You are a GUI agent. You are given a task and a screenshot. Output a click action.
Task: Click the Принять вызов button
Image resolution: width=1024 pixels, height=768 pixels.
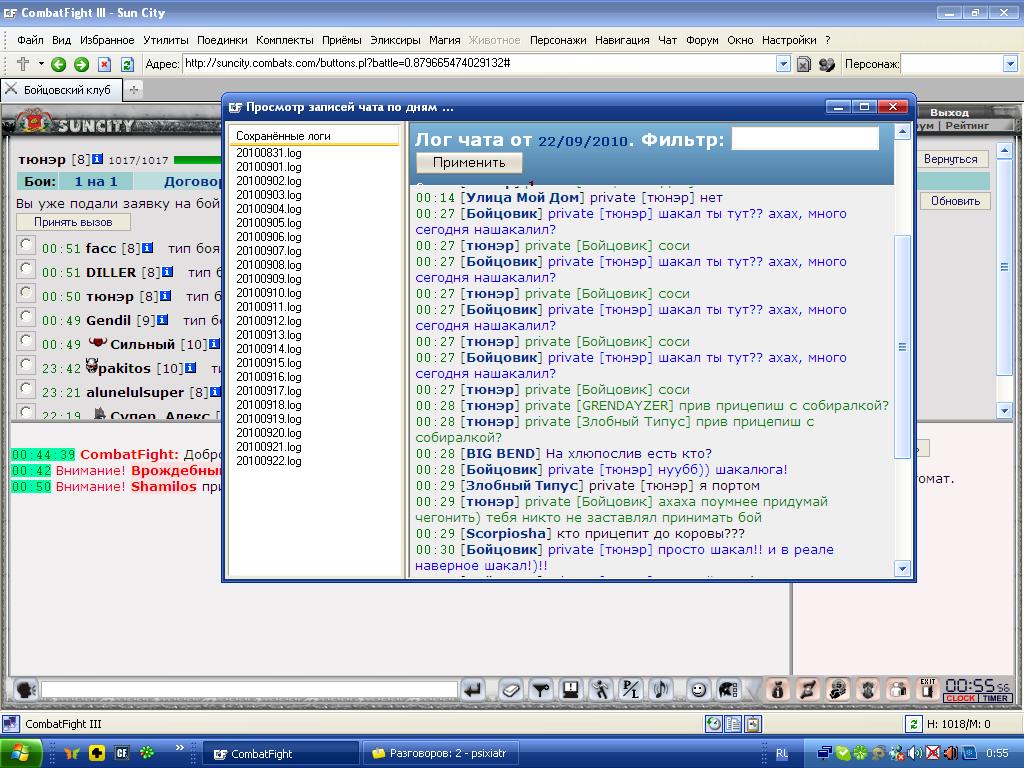point(73,222)
